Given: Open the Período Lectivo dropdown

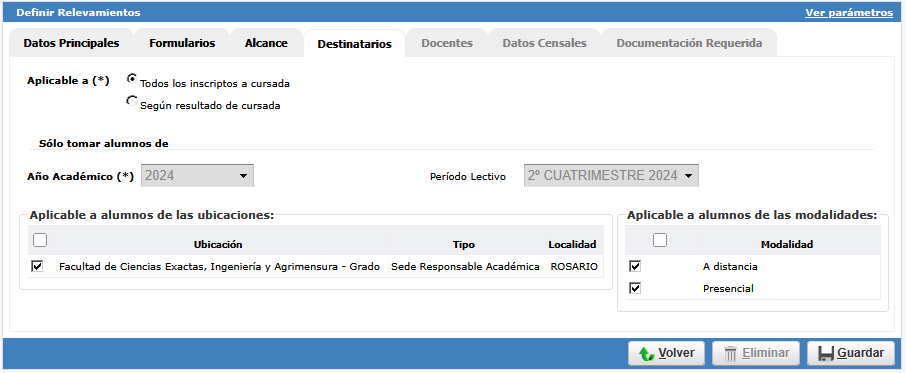Looking at the screenshot, I should pyautogui.click(x=611, y=176).
